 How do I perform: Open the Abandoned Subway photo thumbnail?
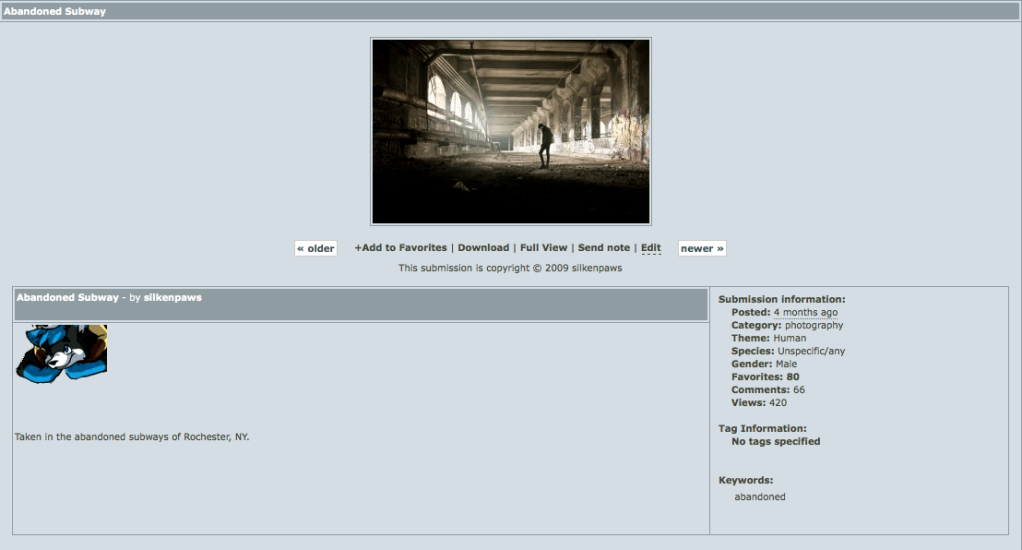[x=510, y=131]
